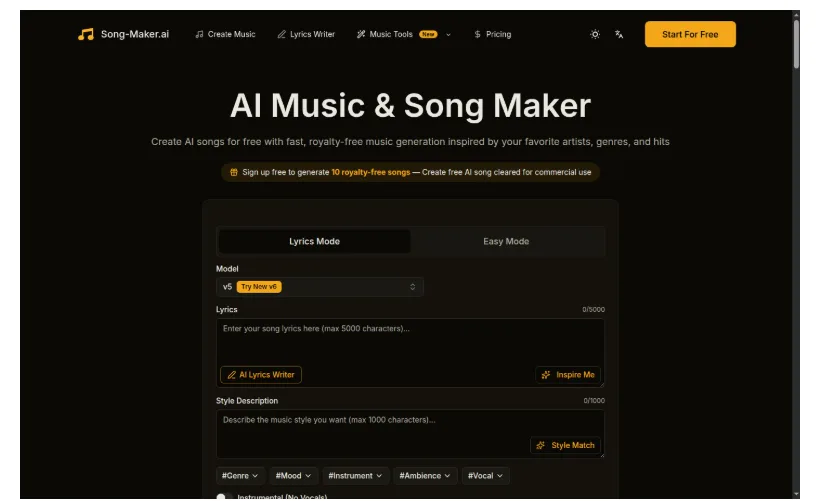
Task: Click the dollar icon beside Pricing
Action: [478, 34]
